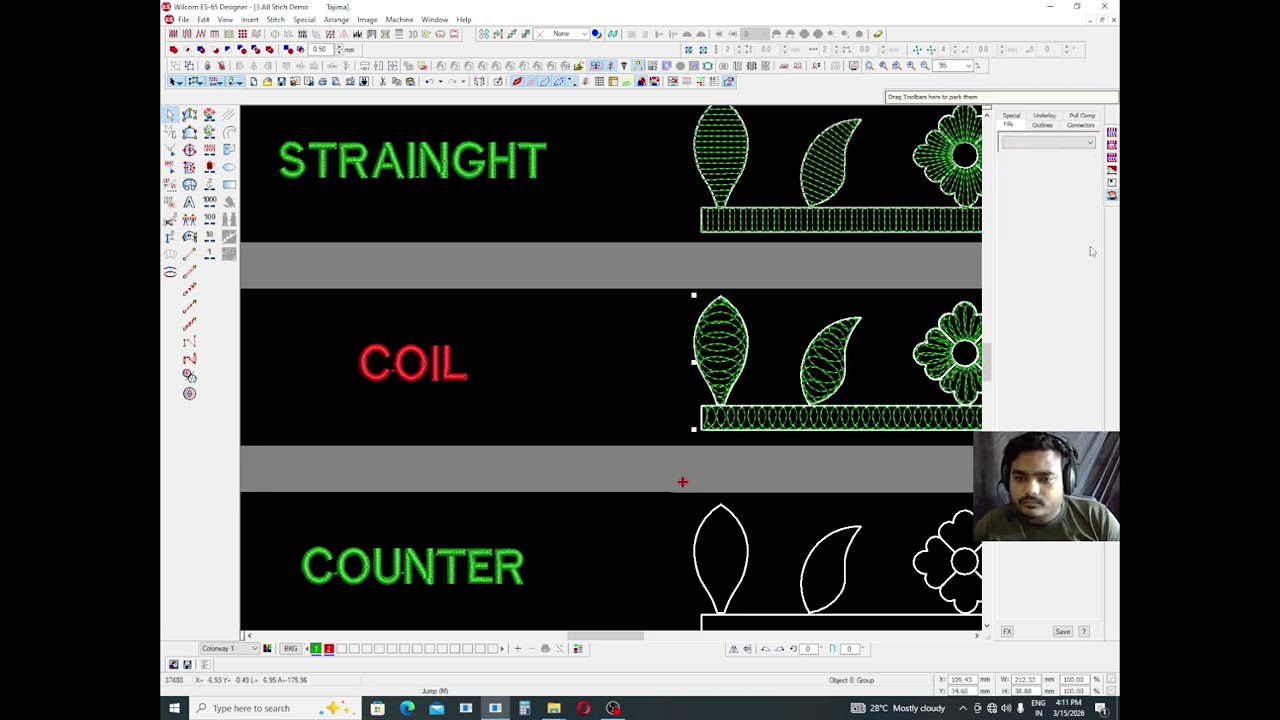Click the help question mark button in panel
Screen dimensions: 1280x720
1084,632
